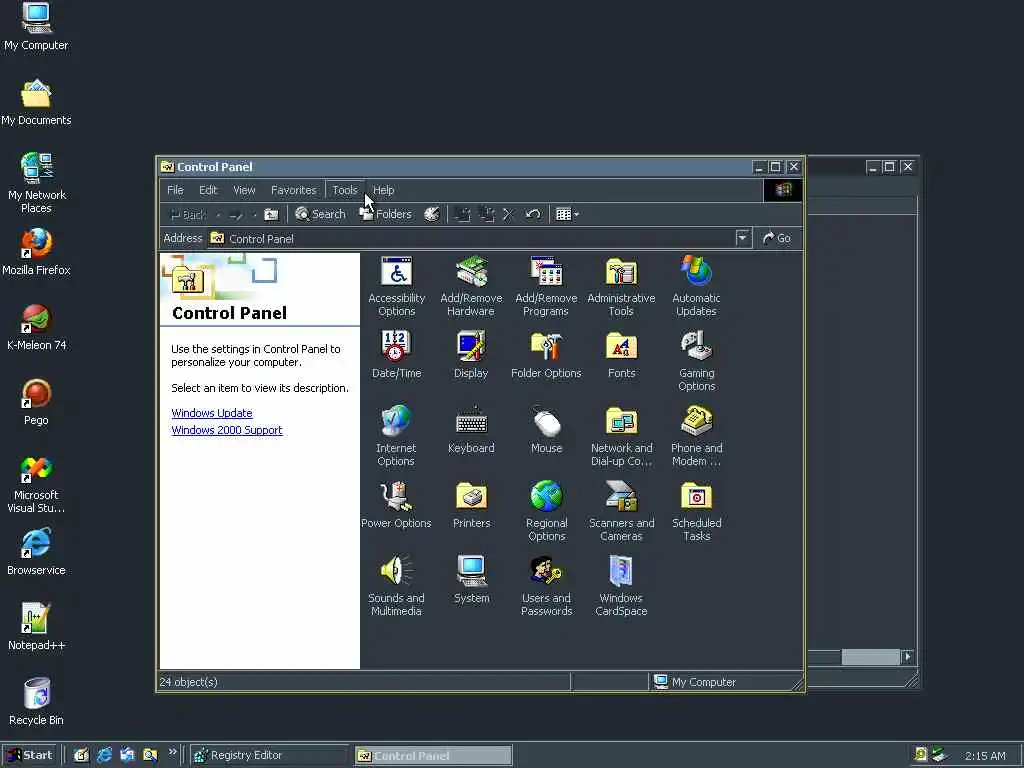Toggle the Folders pane button
Viewport: 1024px width, 768px height.
pos(385,214)
